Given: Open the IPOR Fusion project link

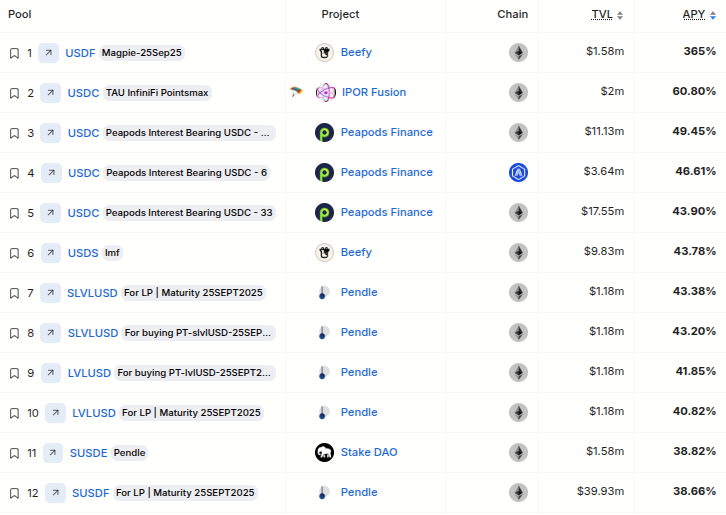Looking at the screenshot, I should (x=374, y=92).
